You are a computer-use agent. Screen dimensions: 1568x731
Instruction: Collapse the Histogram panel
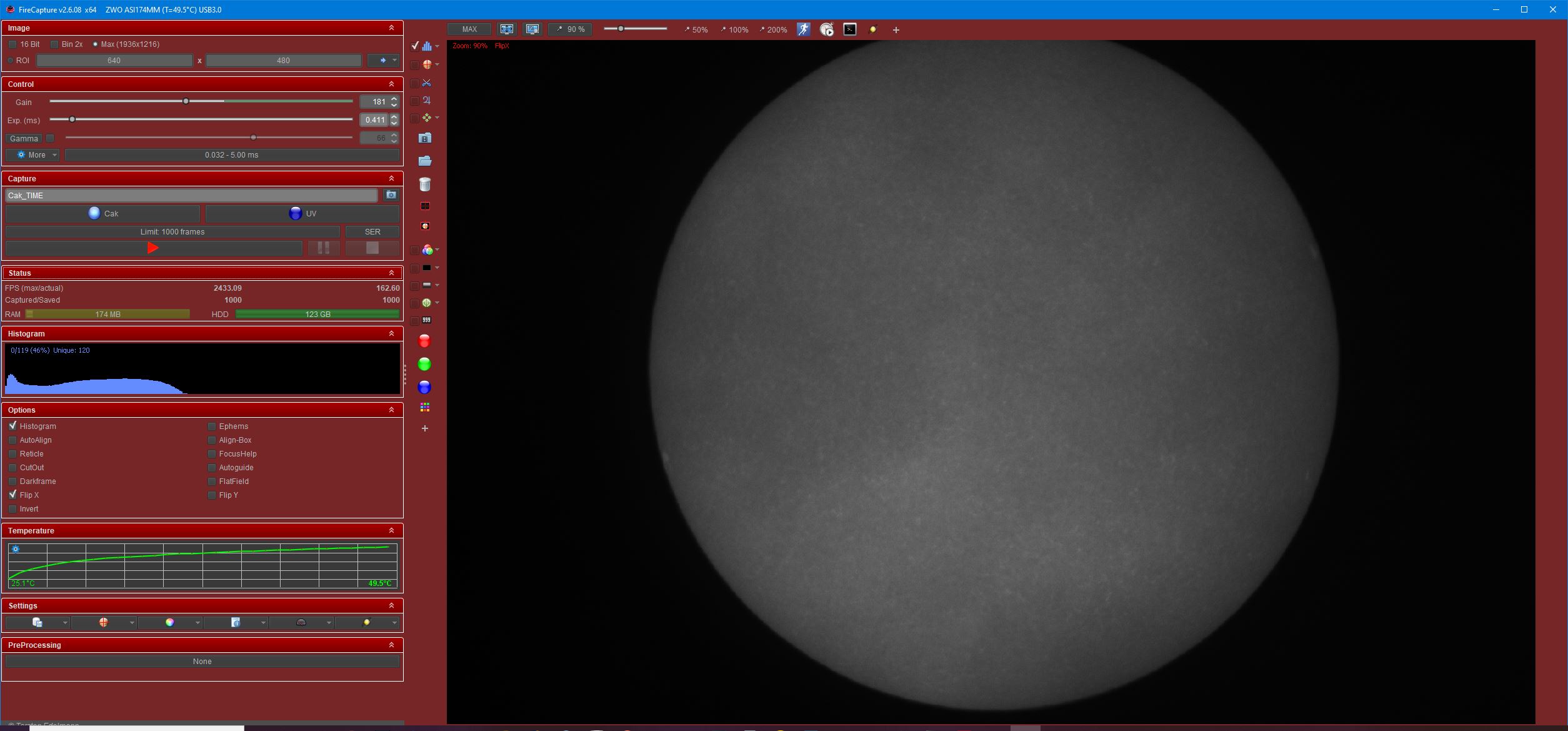392,333
